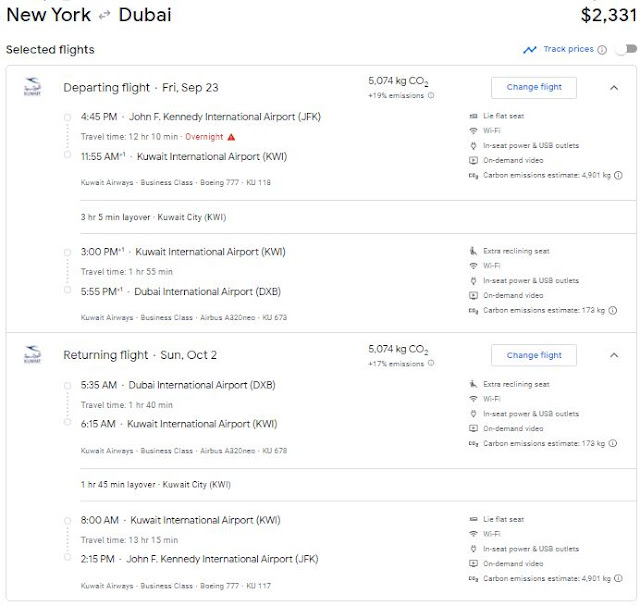Click Kuwait Airways Boeing 777 KU 117 details
Viewport: 640px width, 606px height.
[176, 586]
